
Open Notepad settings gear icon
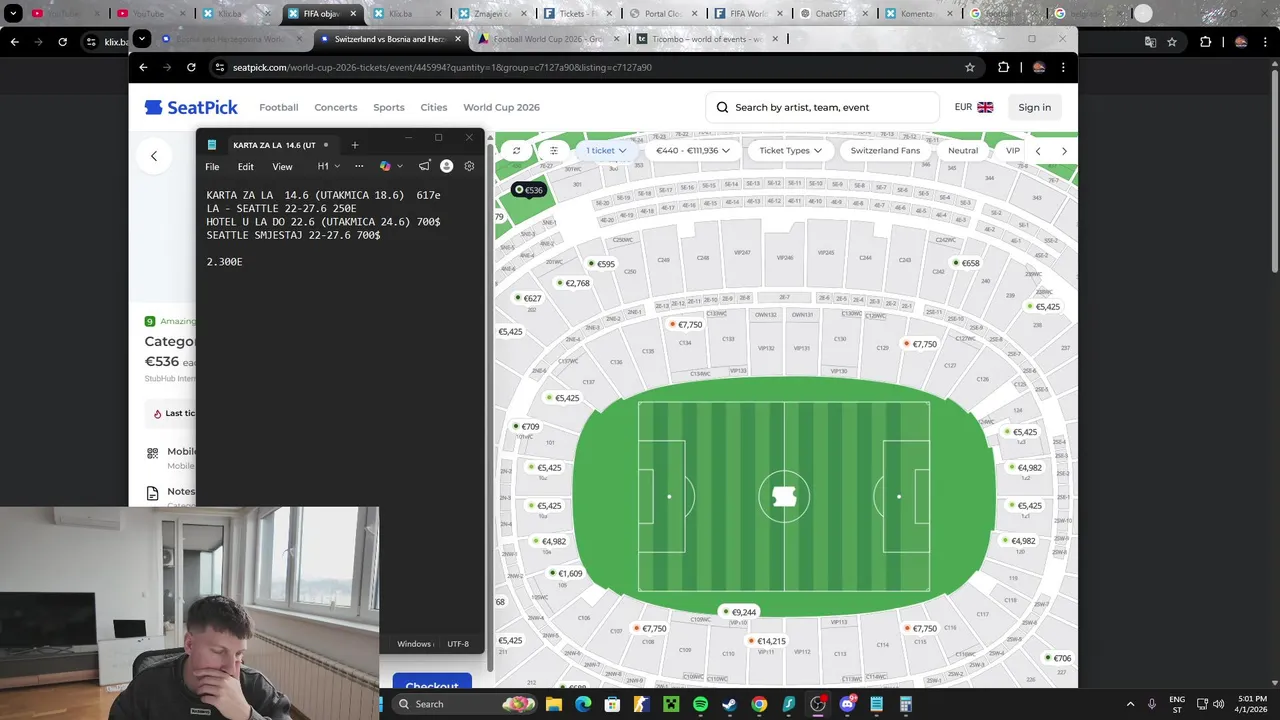coord(469,166)
